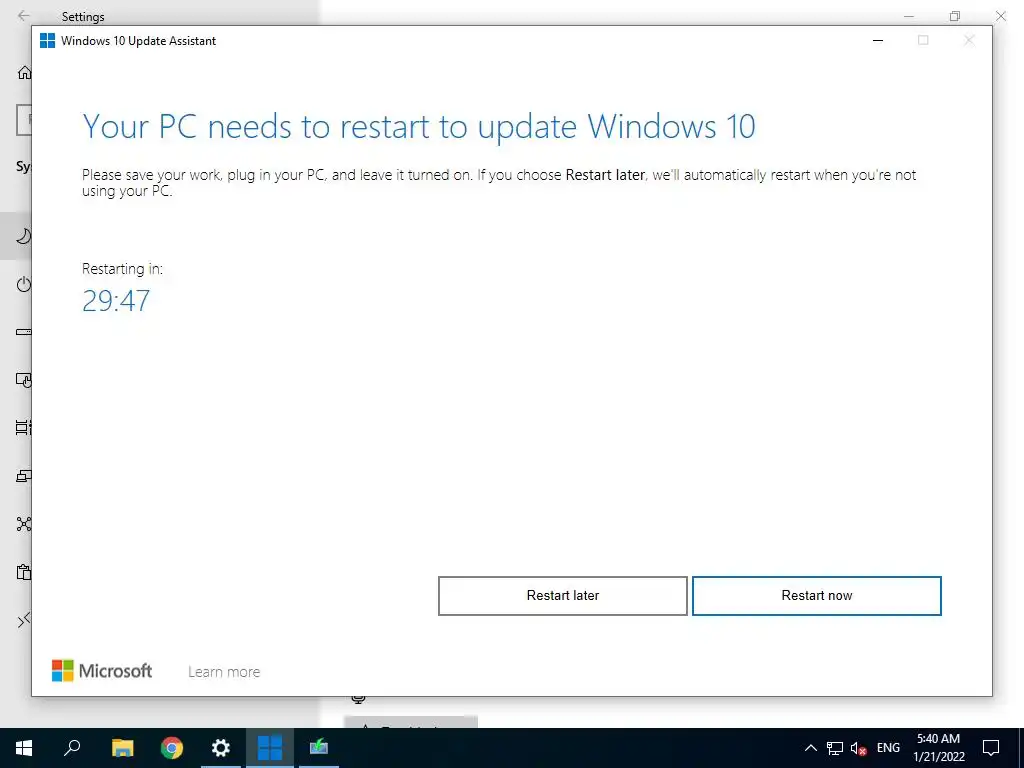Minimize the Settings window
Image resolution: width=1024 pixels, height=768 pixels.
[908, 16]
